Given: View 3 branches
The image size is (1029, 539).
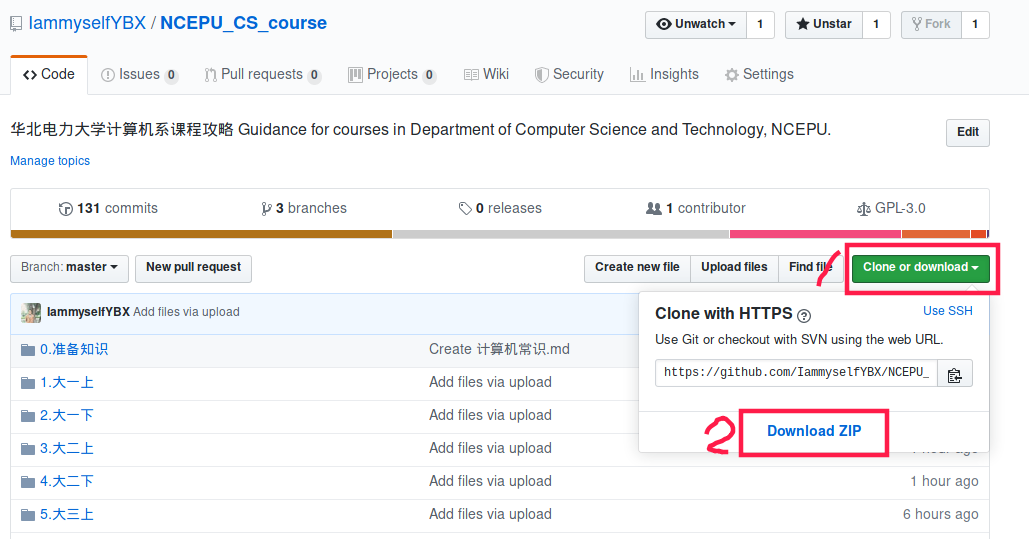Looking at the screenshot, I should point(304,209).
